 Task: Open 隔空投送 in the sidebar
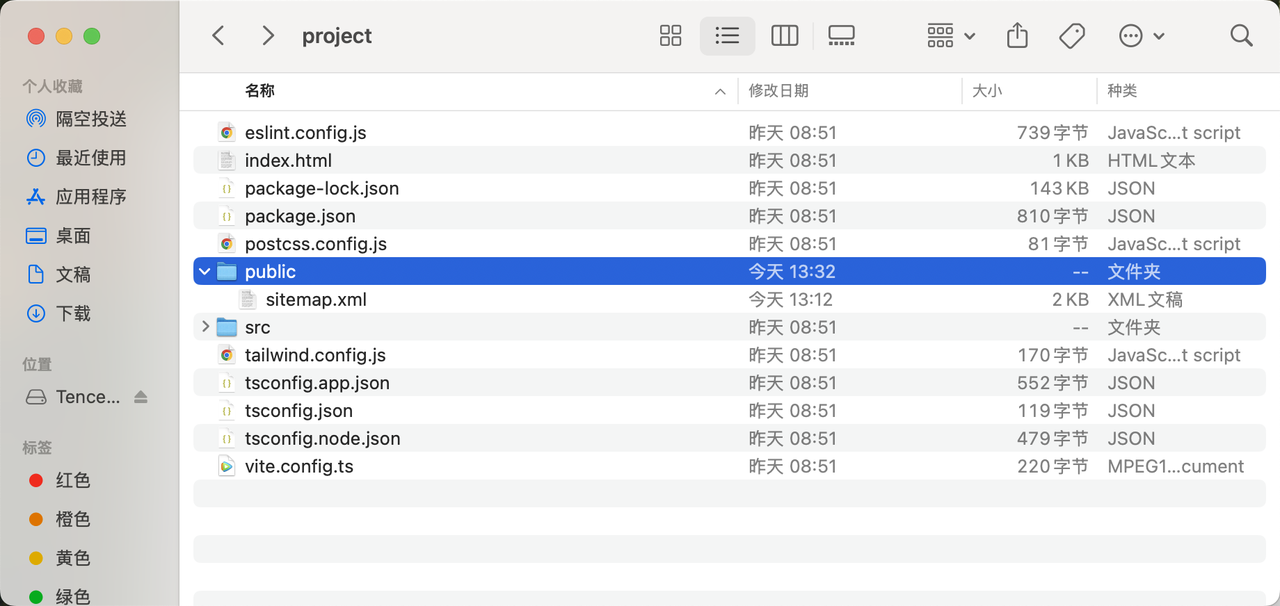90,119
